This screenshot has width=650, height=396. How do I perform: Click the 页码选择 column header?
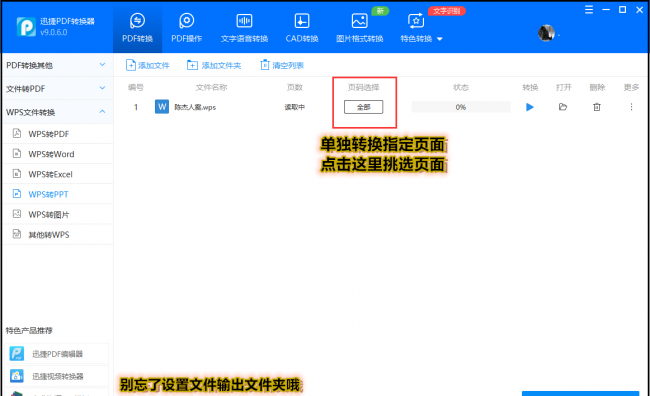tap(364, 87)
